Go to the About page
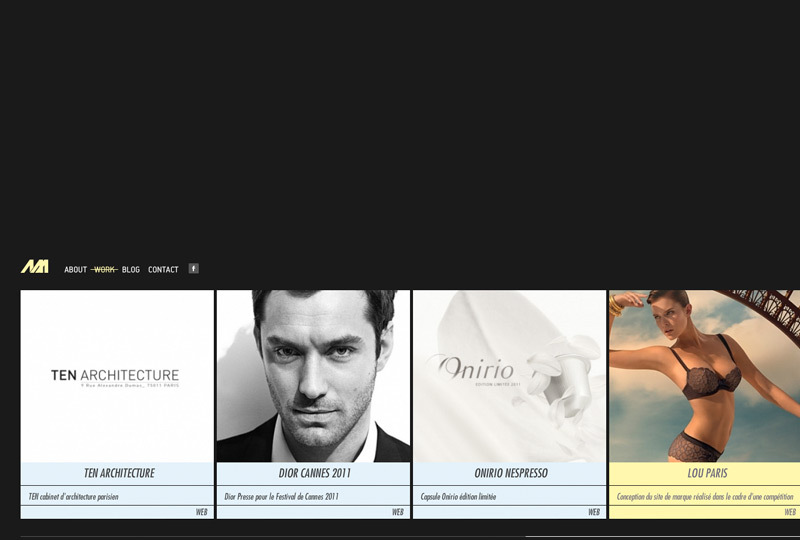The image size is (800, 540). click(x=76, y=269)
